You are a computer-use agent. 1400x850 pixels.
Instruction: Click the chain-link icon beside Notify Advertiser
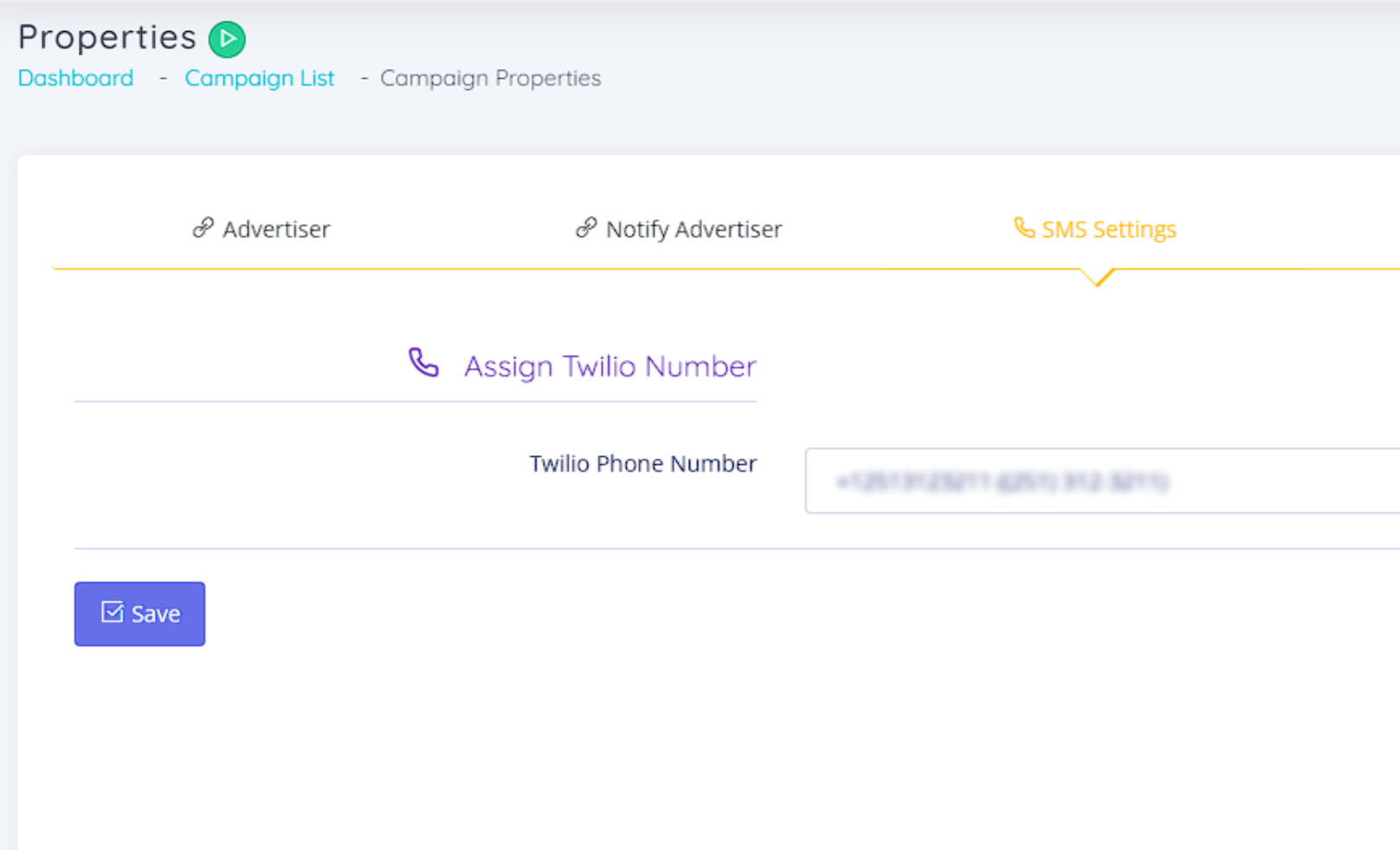[x=586, y=228]
